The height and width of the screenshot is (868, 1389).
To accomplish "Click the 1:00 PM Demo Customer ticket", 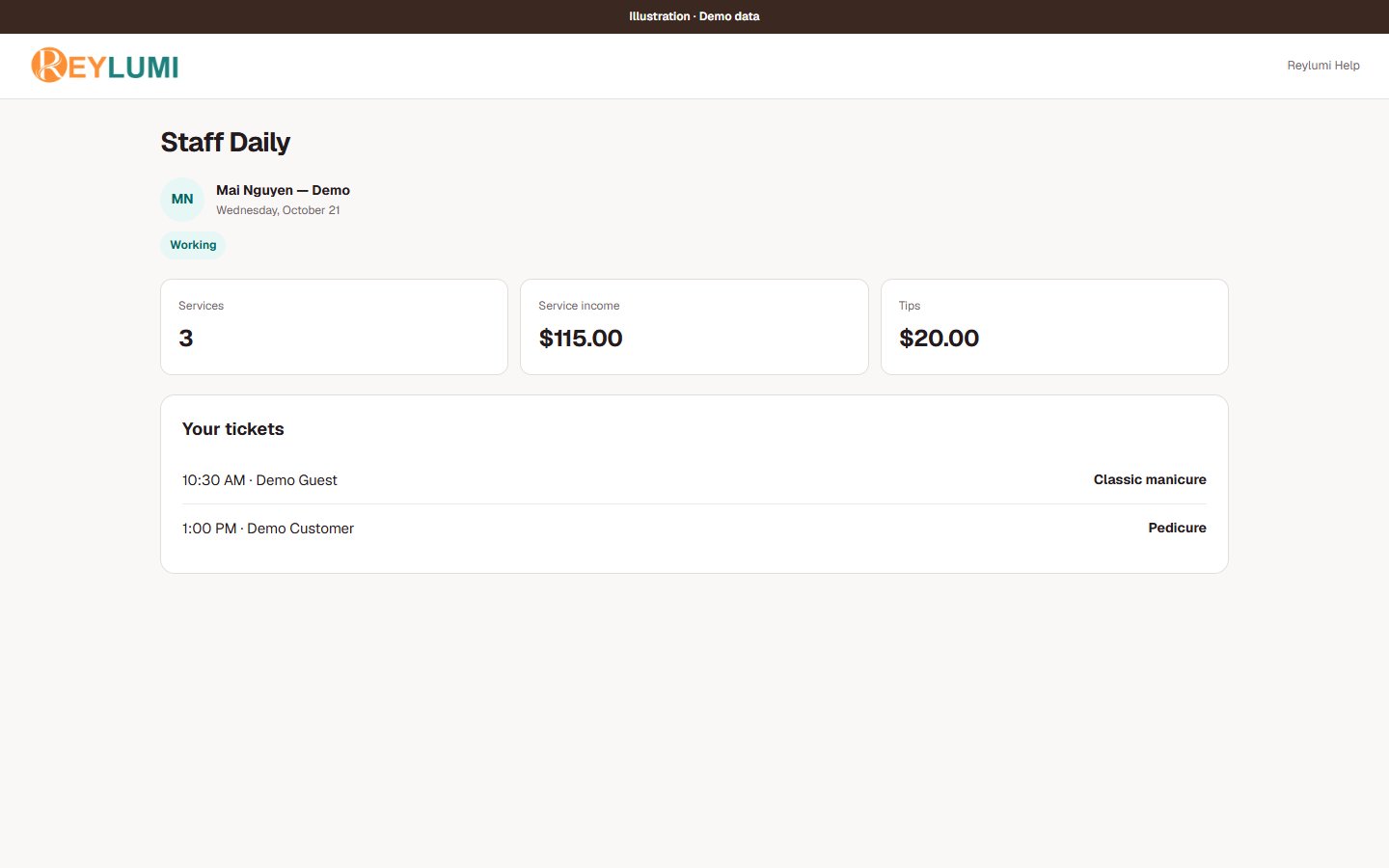I will tap(694, 529).
